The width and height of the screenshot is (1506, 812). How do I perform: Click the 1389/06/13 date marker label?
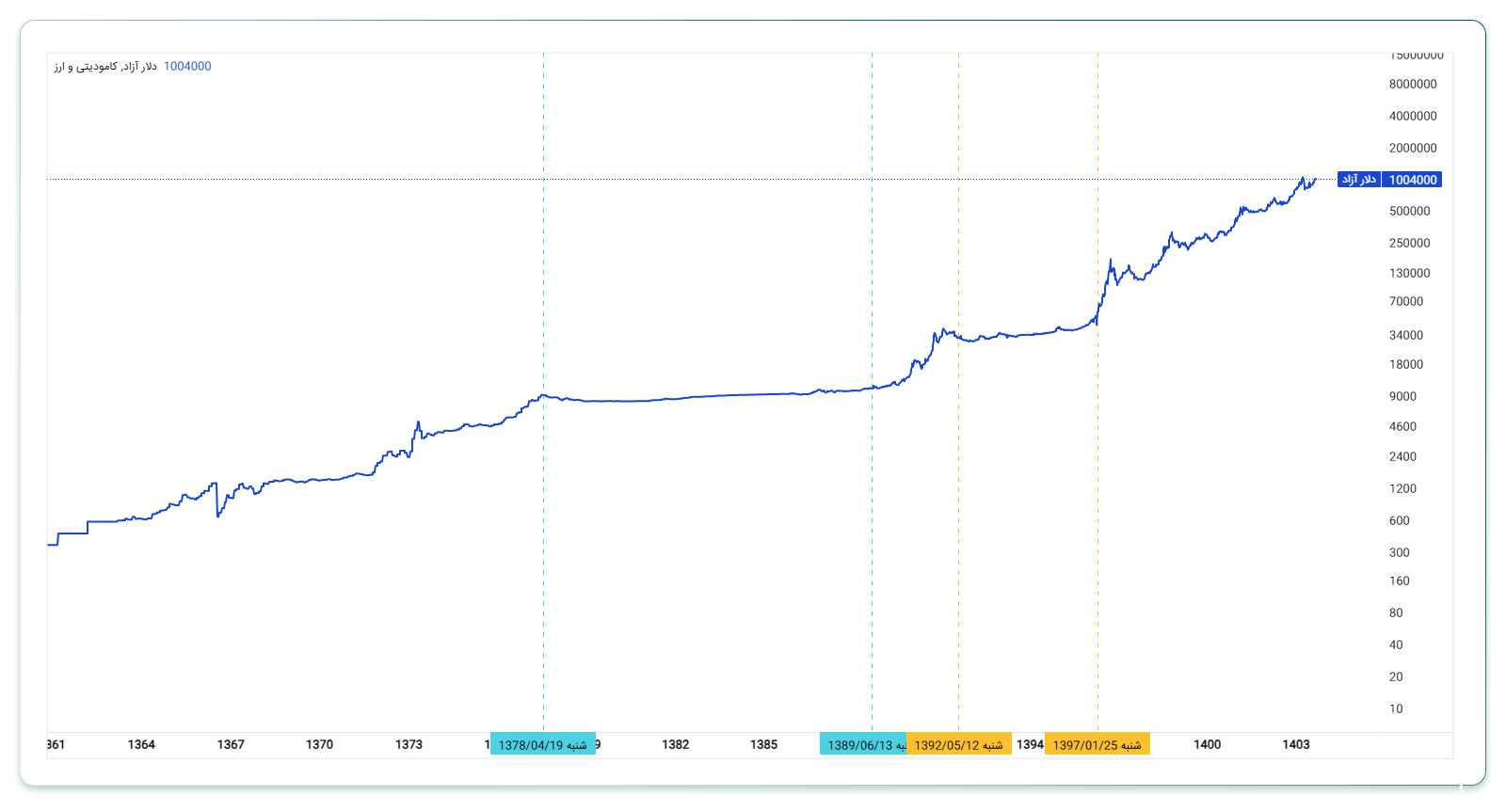[x=863, y=744]
